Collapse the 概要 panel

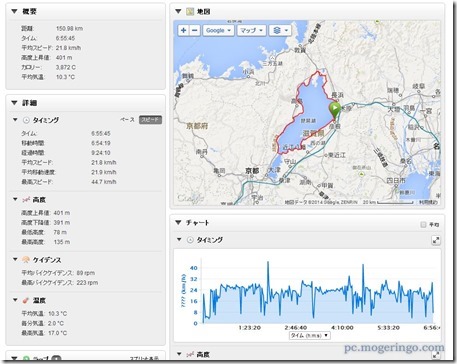pyautogui.click(x=14, y=12)
